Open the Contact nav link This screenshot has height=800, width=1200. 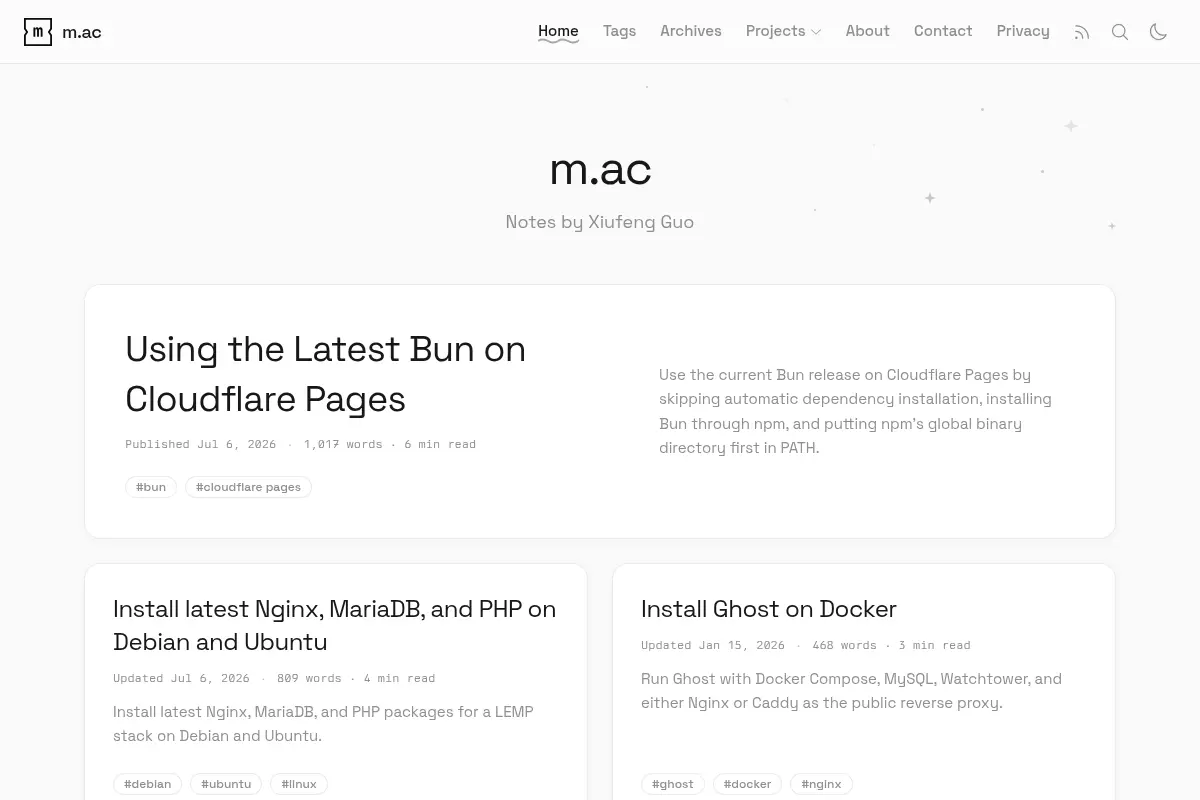(943, 31)
